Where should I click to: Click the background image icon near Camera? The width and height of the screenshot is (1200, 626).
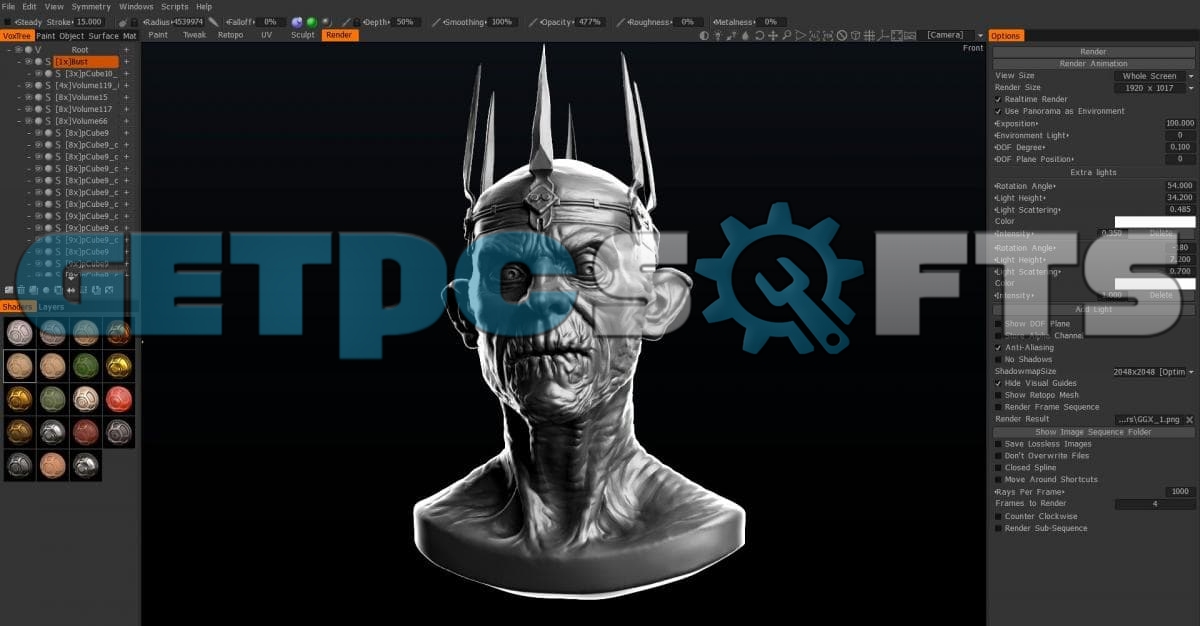(x=910, y=35)
